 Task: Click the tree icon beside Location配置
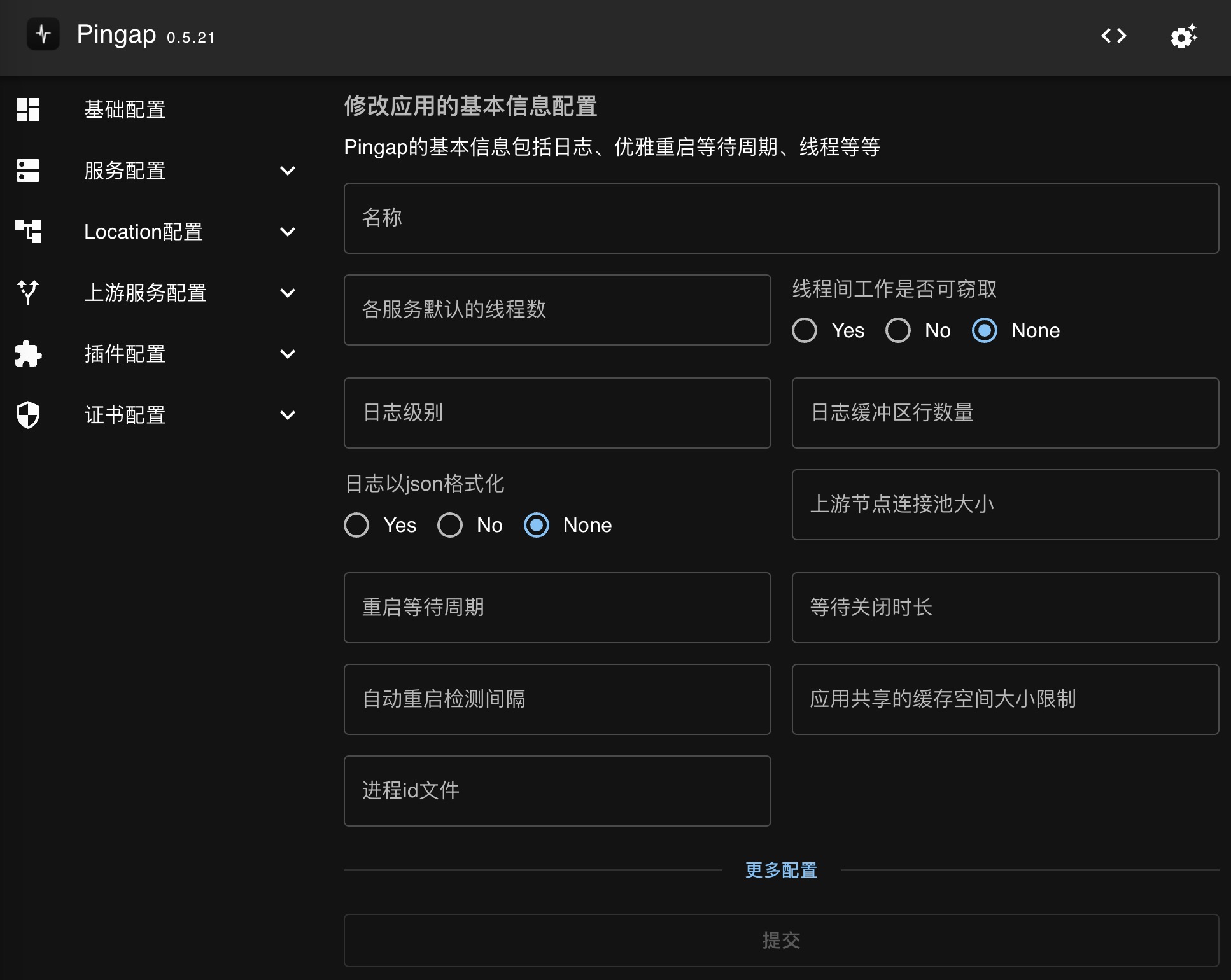pos(28,232)
